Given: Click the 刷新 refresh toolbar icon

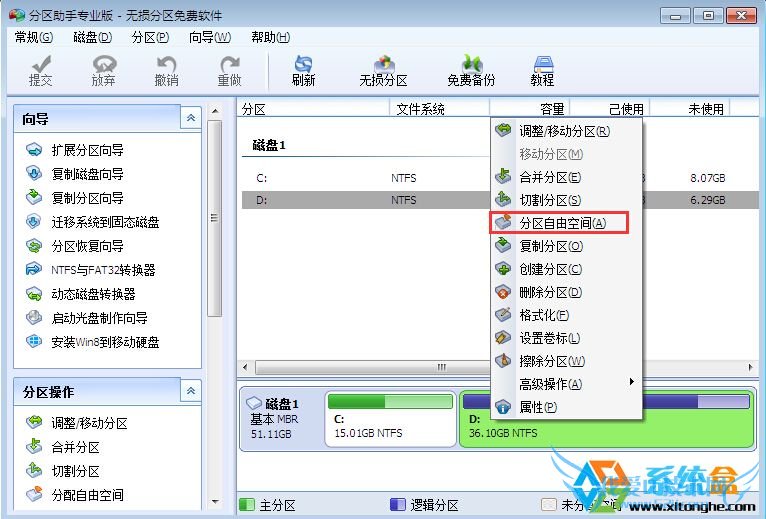Looking at the screenshot, I should pyautogui.click(x=303, y=71).
